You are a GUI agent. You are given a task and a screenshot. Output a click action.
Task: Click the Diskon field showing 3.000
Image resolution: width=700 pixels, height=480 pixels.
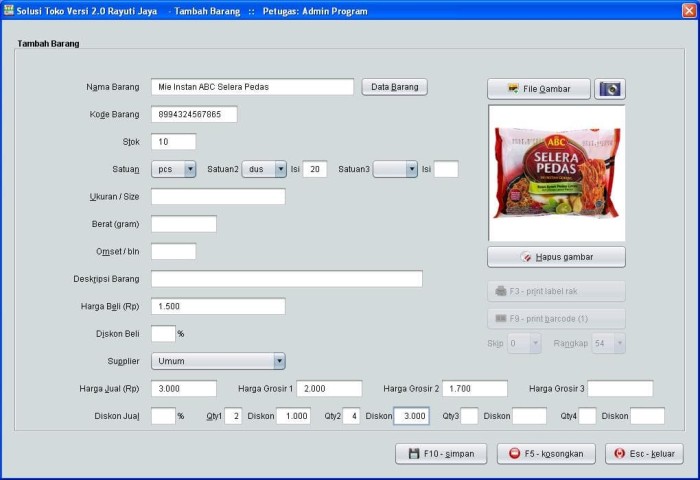point(411,416)
